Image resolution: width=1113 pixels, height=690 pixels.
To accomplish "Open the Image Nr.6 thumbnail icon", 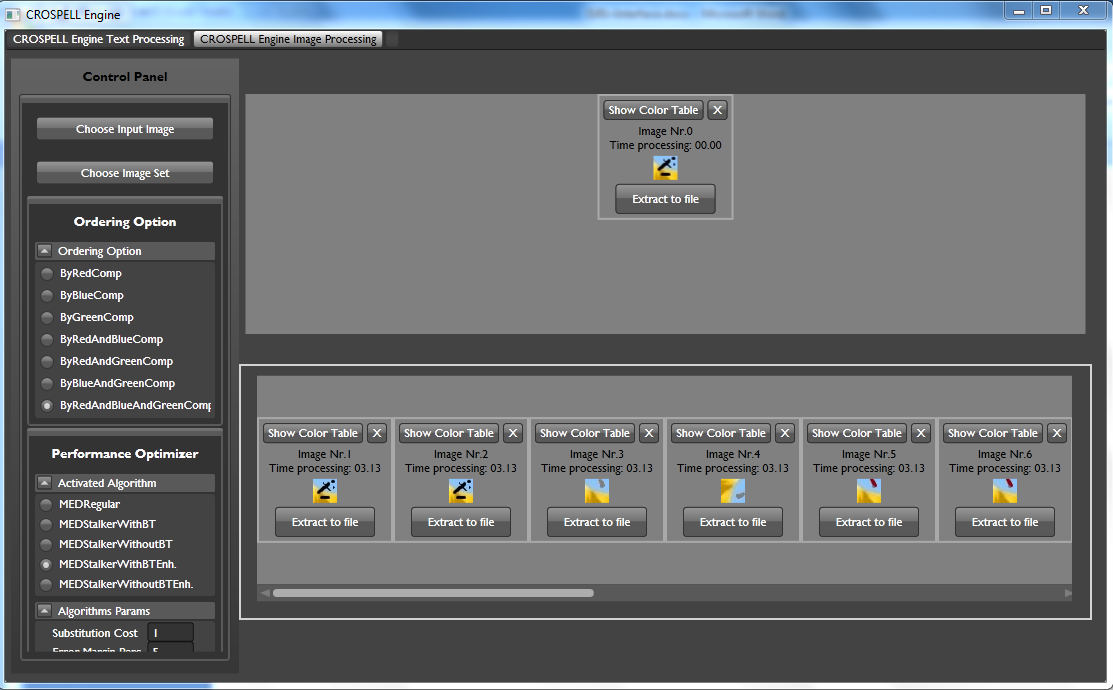I will [x=1005, y=491].
